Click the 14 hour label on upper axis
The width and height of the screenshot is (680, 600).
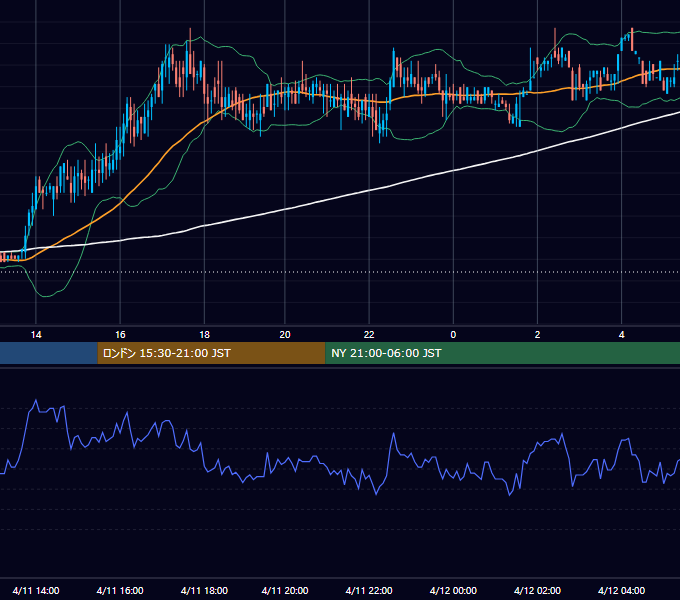pyautogui.click(x=36, y=335)
